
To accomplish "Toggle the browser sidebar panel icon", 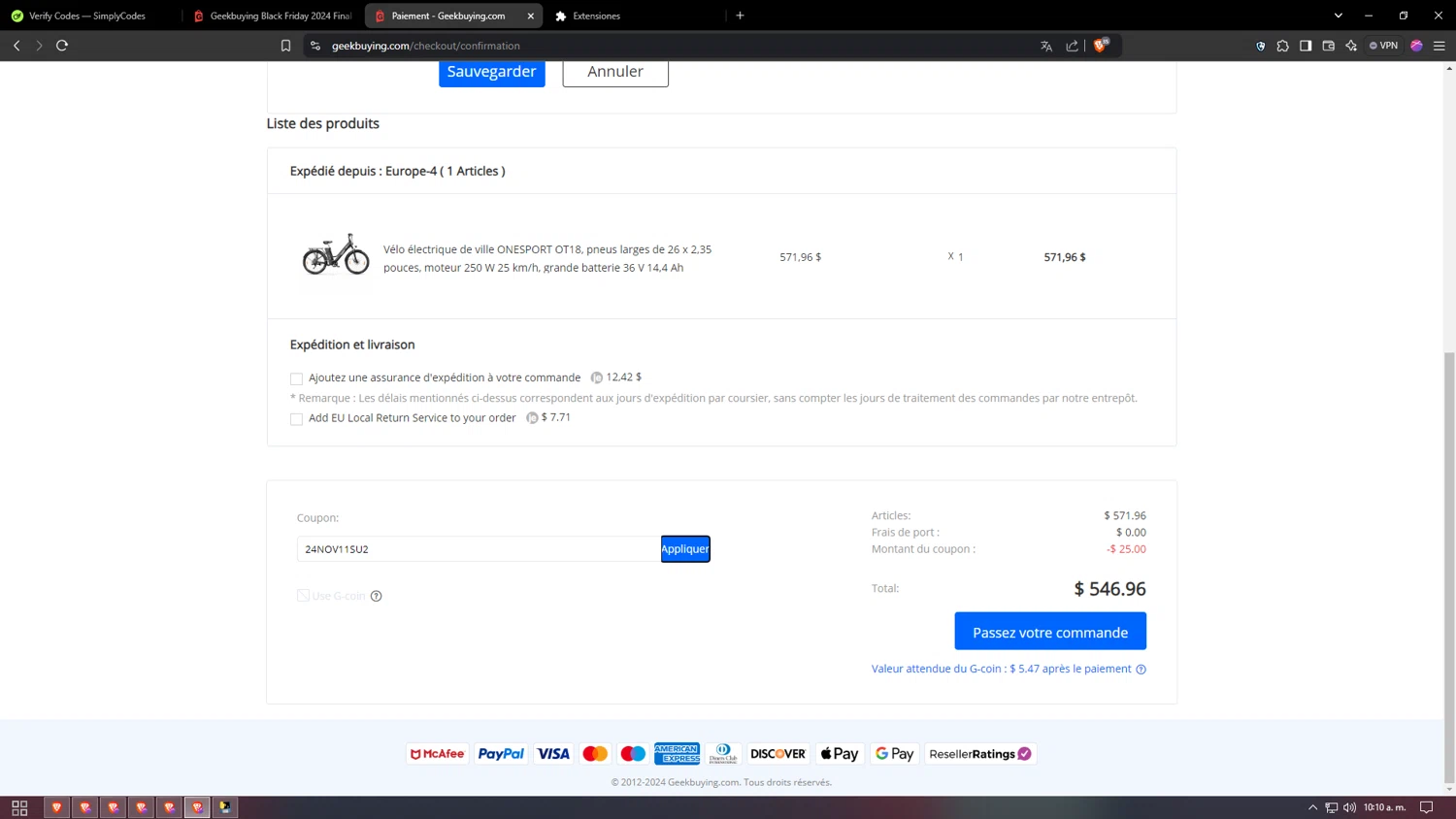I will tap(1306, 46).
